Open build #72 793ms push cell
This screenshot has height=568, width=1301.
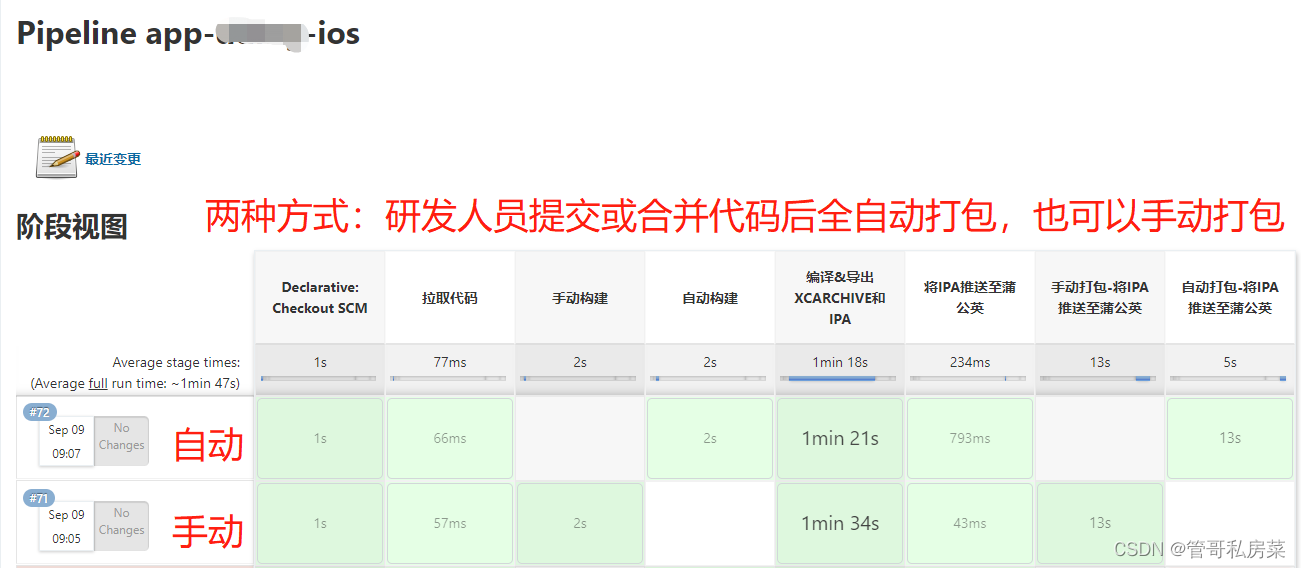970,438
